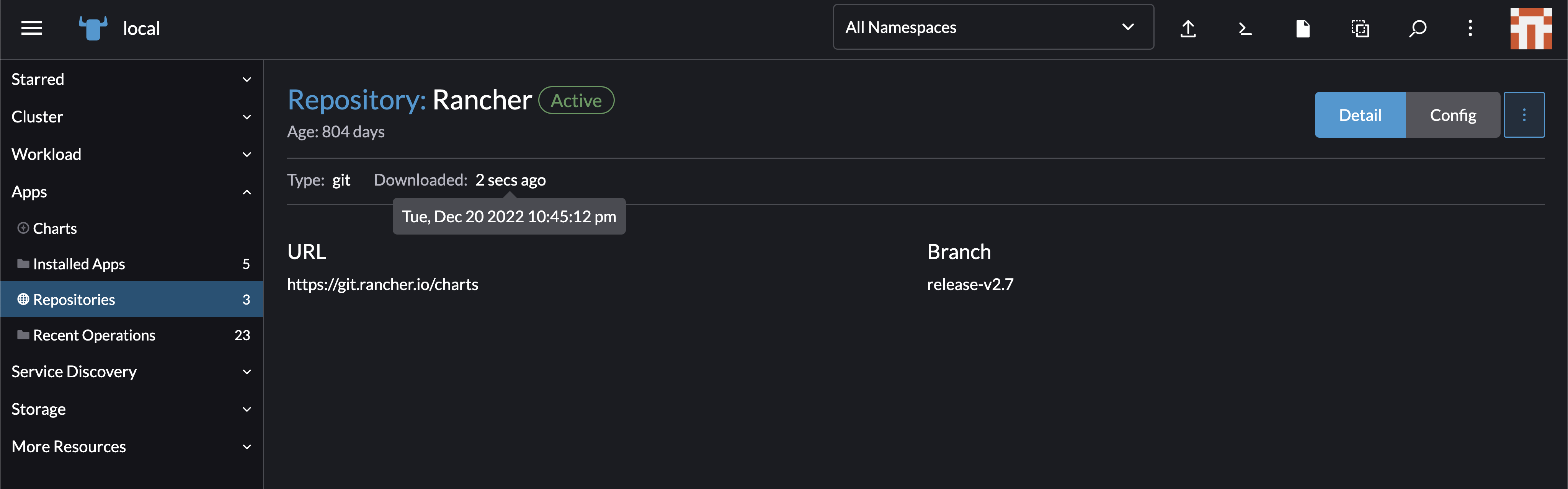The image size is (1568, 489).
Task: Open the file download icon in the header
Action: coord(1303,28)
